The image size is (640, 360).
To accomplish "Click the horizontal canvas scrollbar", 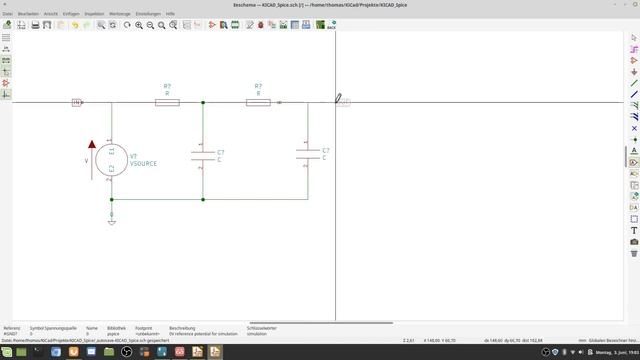I will [321, 323].
